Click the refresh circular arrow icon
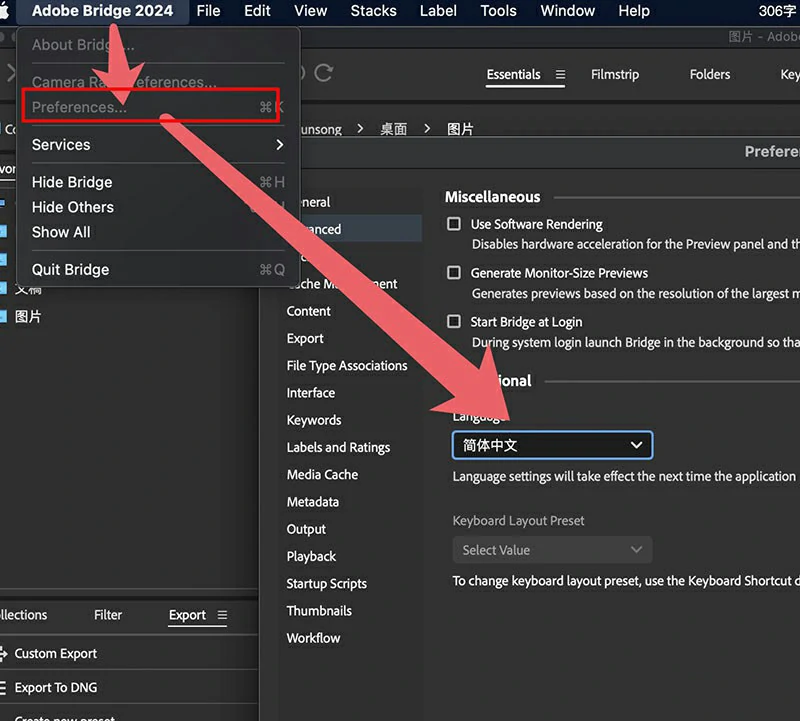This screenshot has width=800, height=721. (x=323, y=73)
